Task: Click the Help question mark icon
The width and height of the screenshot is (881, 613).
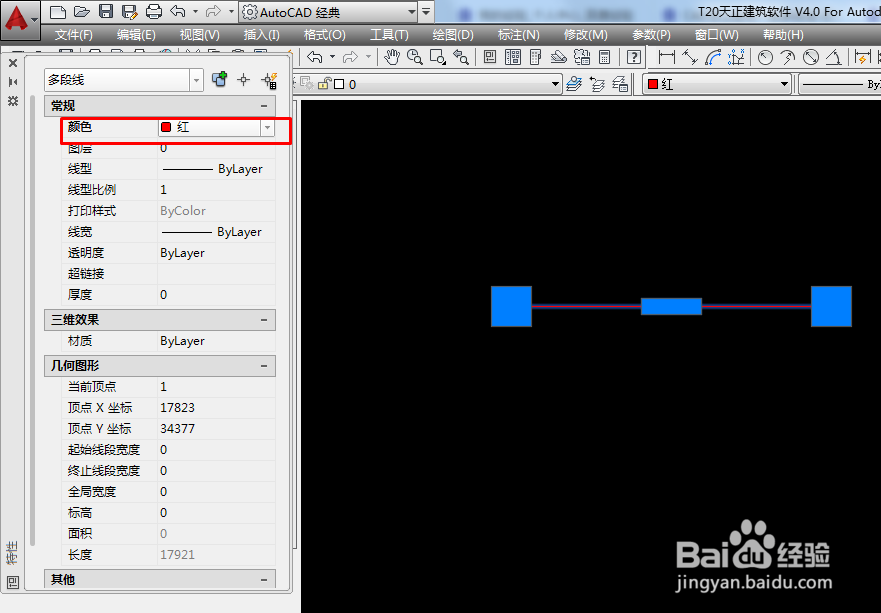Action: [x=634, y=57]
